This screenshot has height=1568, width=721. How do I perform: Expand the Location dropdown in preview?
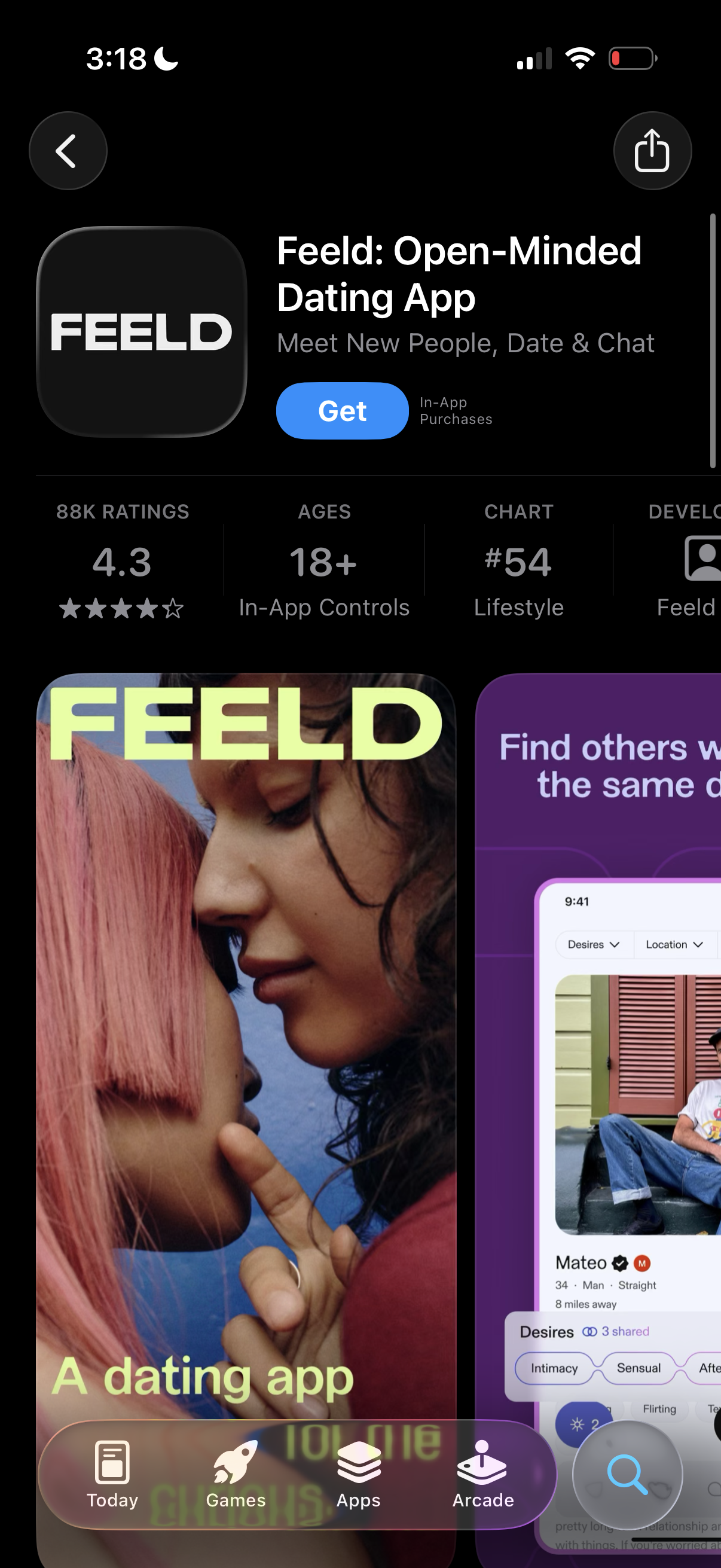coord(674,944)
